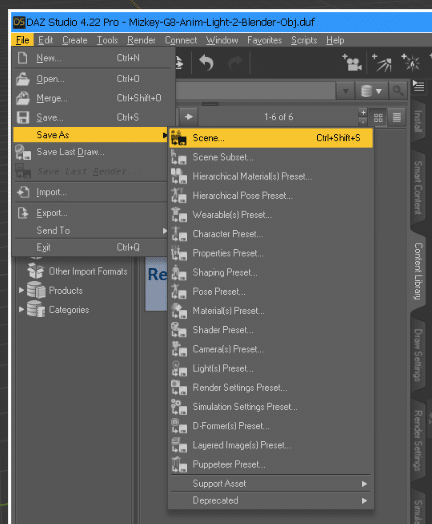432x524 pixels.
Task: Click the Light(s) Preset icon
Action: 179,369
